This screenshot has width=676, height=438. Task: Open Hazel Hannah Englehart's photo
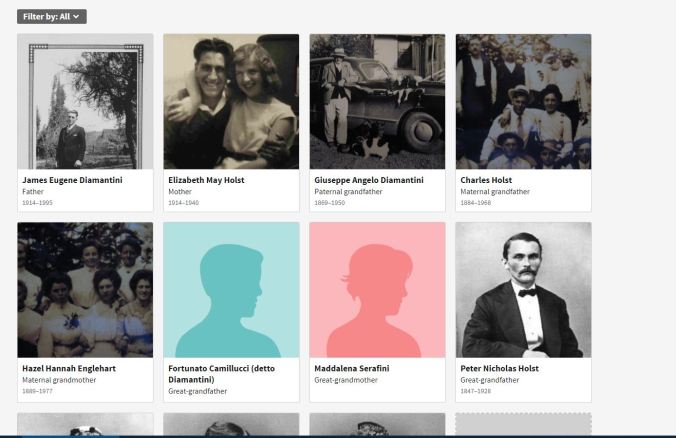(85, 290)
